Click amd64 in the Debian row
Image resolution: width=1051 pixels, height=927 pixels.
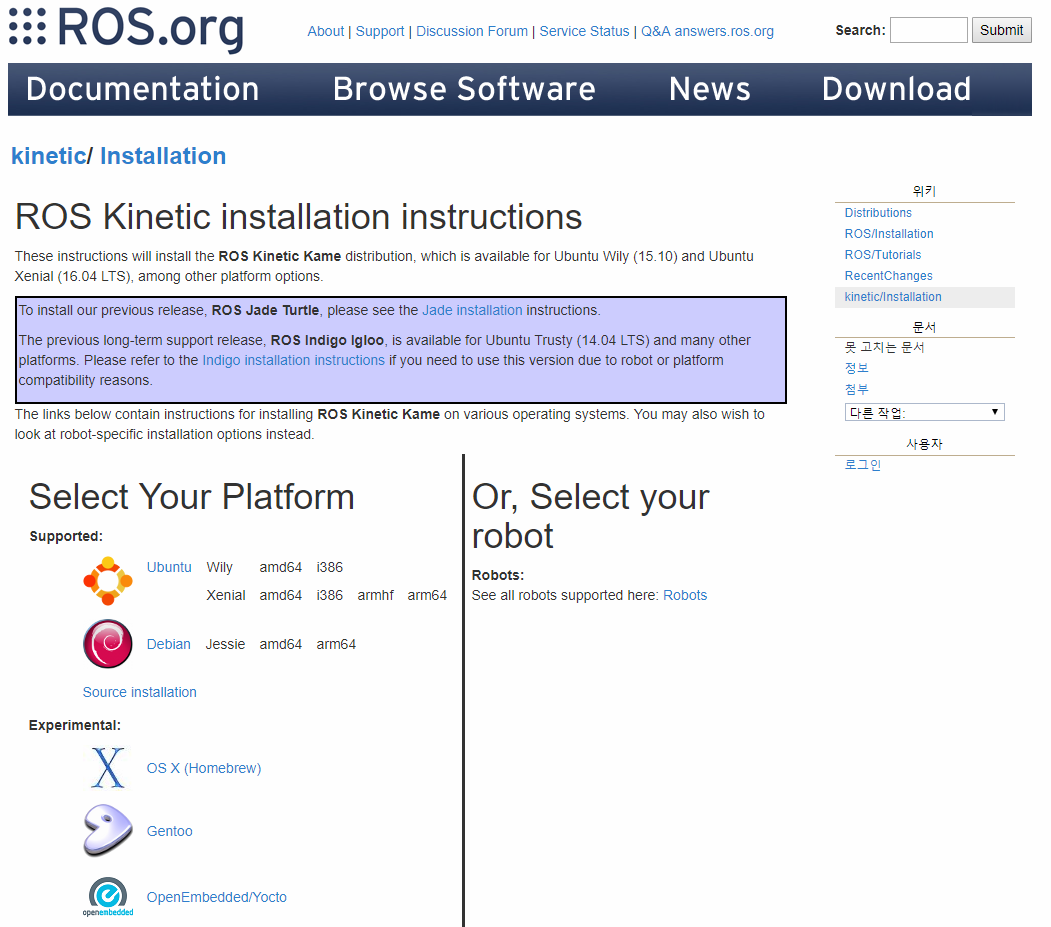click(x=281, y=644)
